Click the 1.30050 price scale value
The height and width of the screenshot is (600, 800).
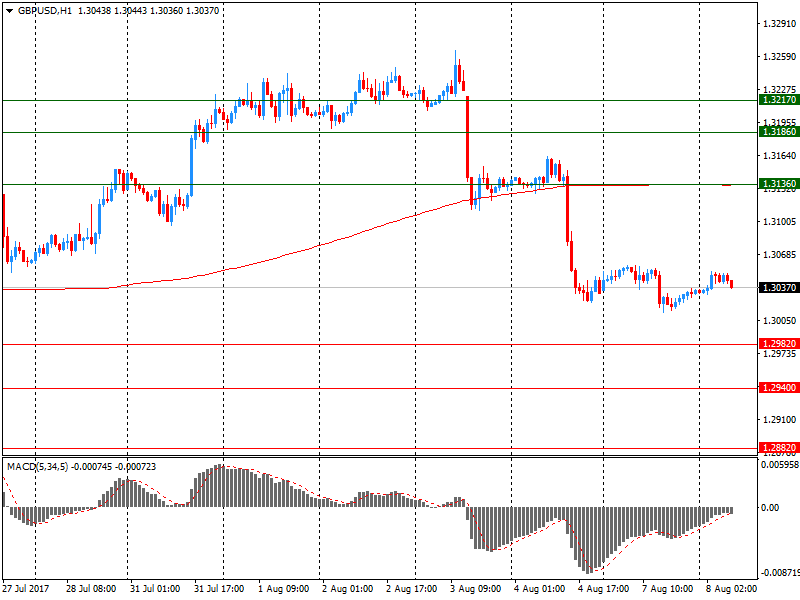779,320
